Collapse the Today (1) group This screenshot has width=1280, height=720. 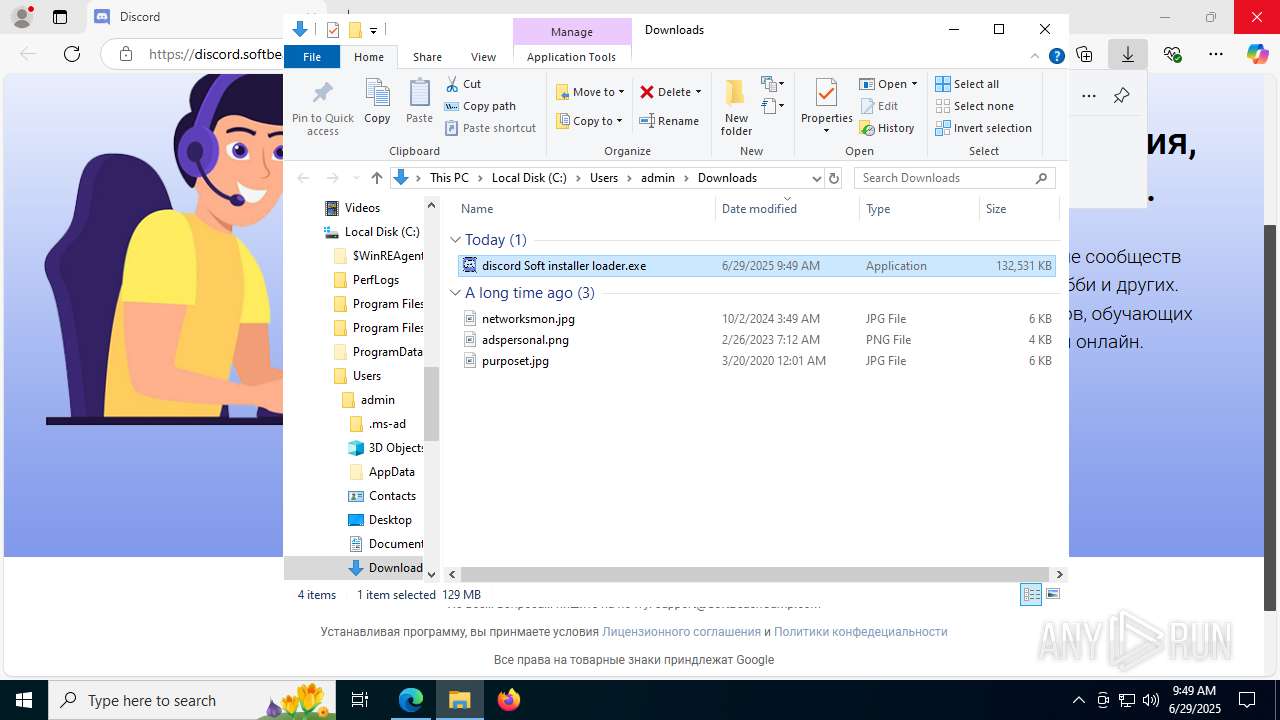click(455, 240)
